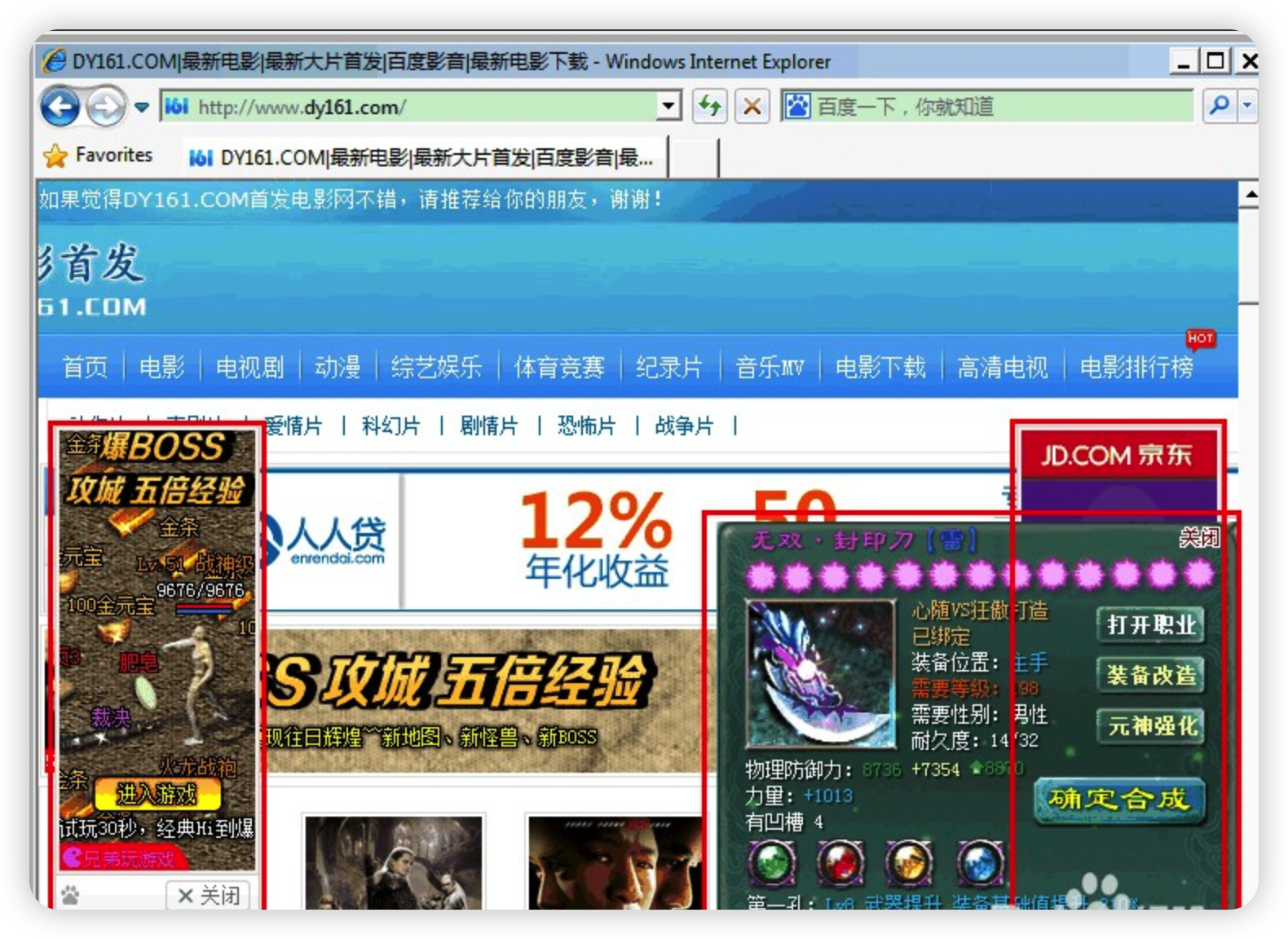1288x939 pixels.
Task: Open 电影下载 in site navigation
Action: click(x=880, y=367)
